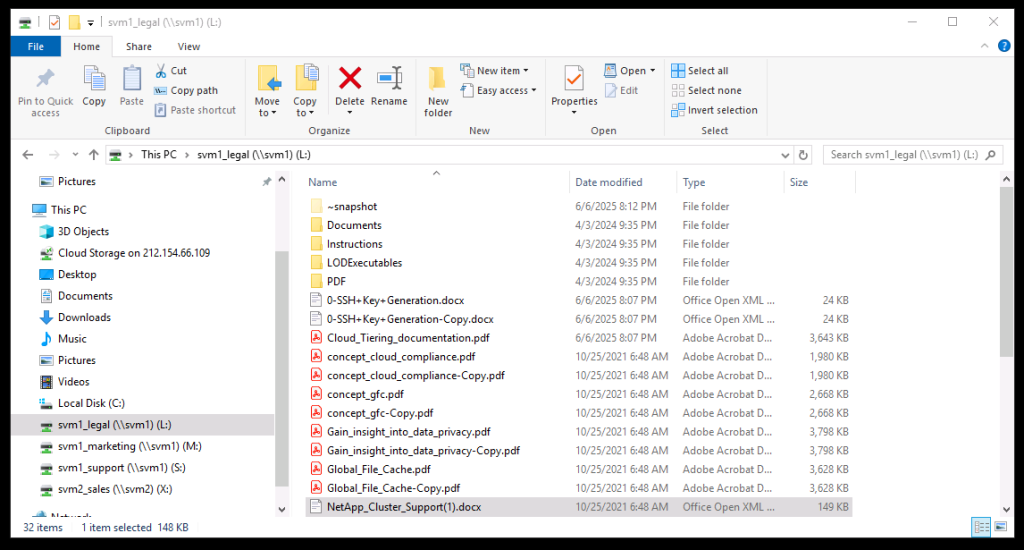Open the File menu tab
Viewport: 1024px width, 550px height.
35,46
